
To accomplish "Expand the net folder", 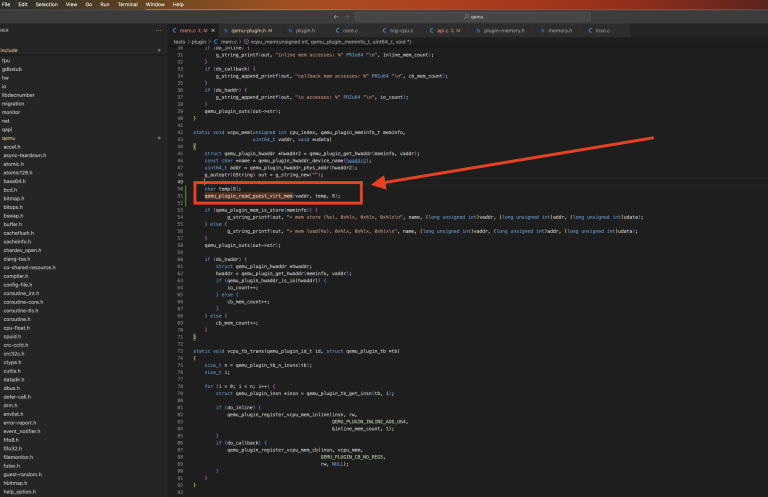I will point(6,121).
